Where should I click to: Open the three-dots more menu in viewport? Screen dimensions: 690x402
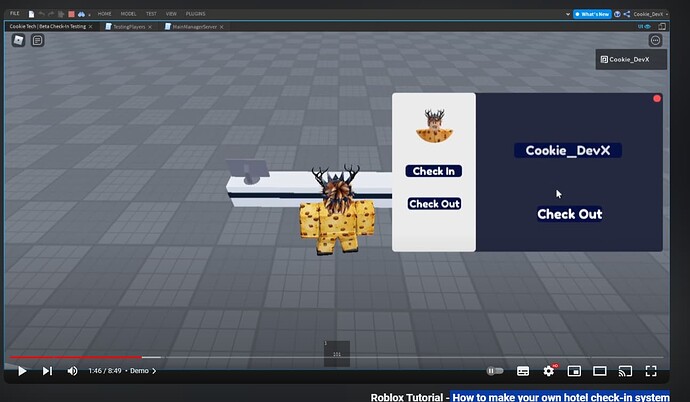[655, 40]
